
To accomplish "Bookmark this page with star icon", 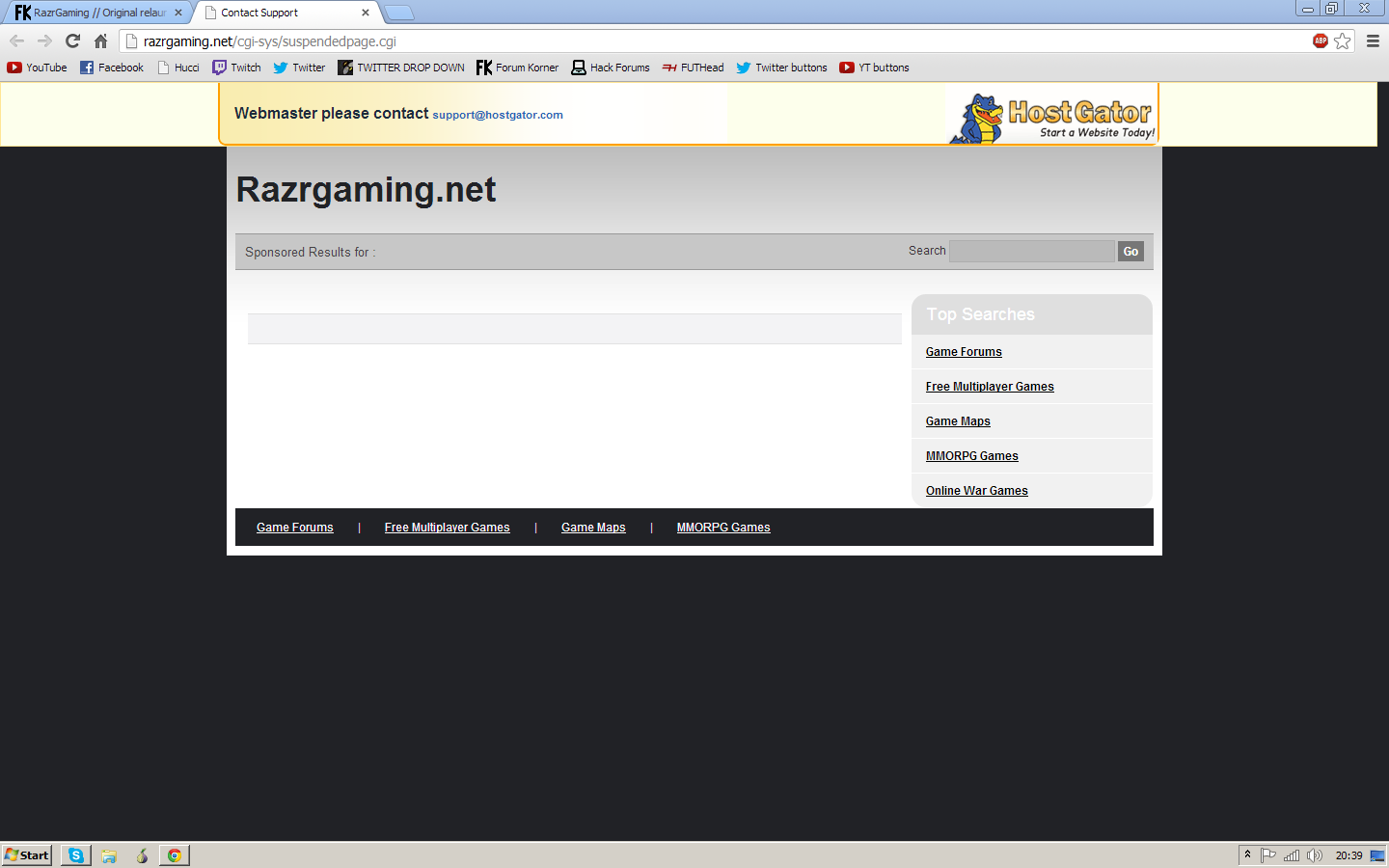I will tap(1343, 41).
